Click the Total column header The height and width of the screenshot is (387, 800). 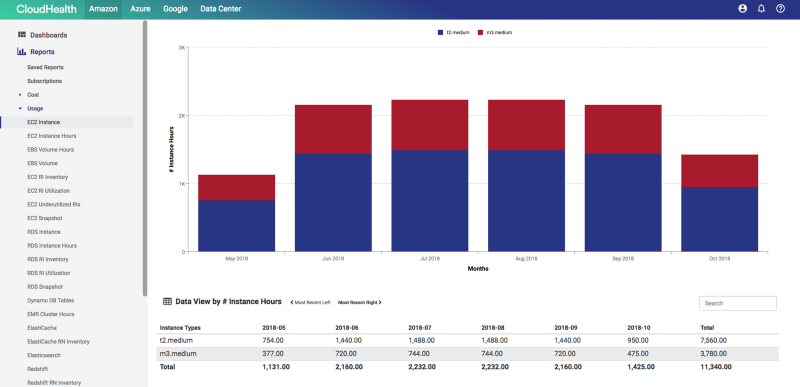(x=707, y=328)
